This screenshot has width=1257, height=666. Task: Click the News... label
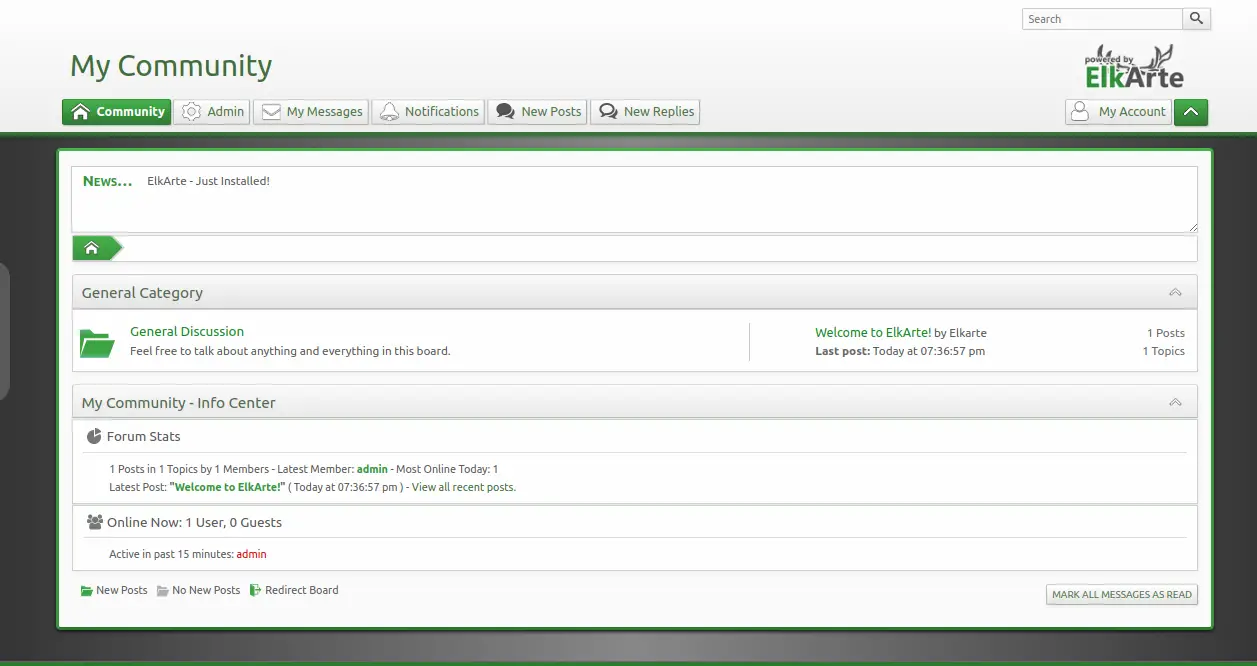pos(107,181)
